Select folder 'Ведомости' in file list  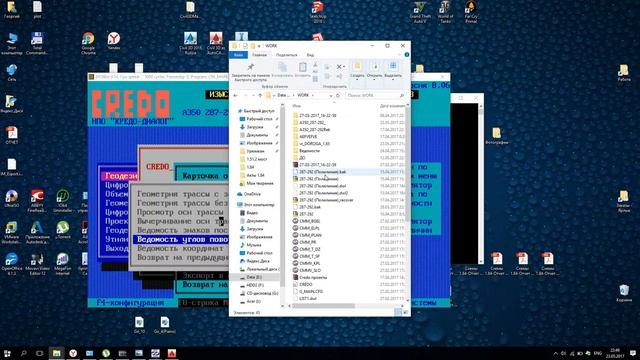(309, 151)
